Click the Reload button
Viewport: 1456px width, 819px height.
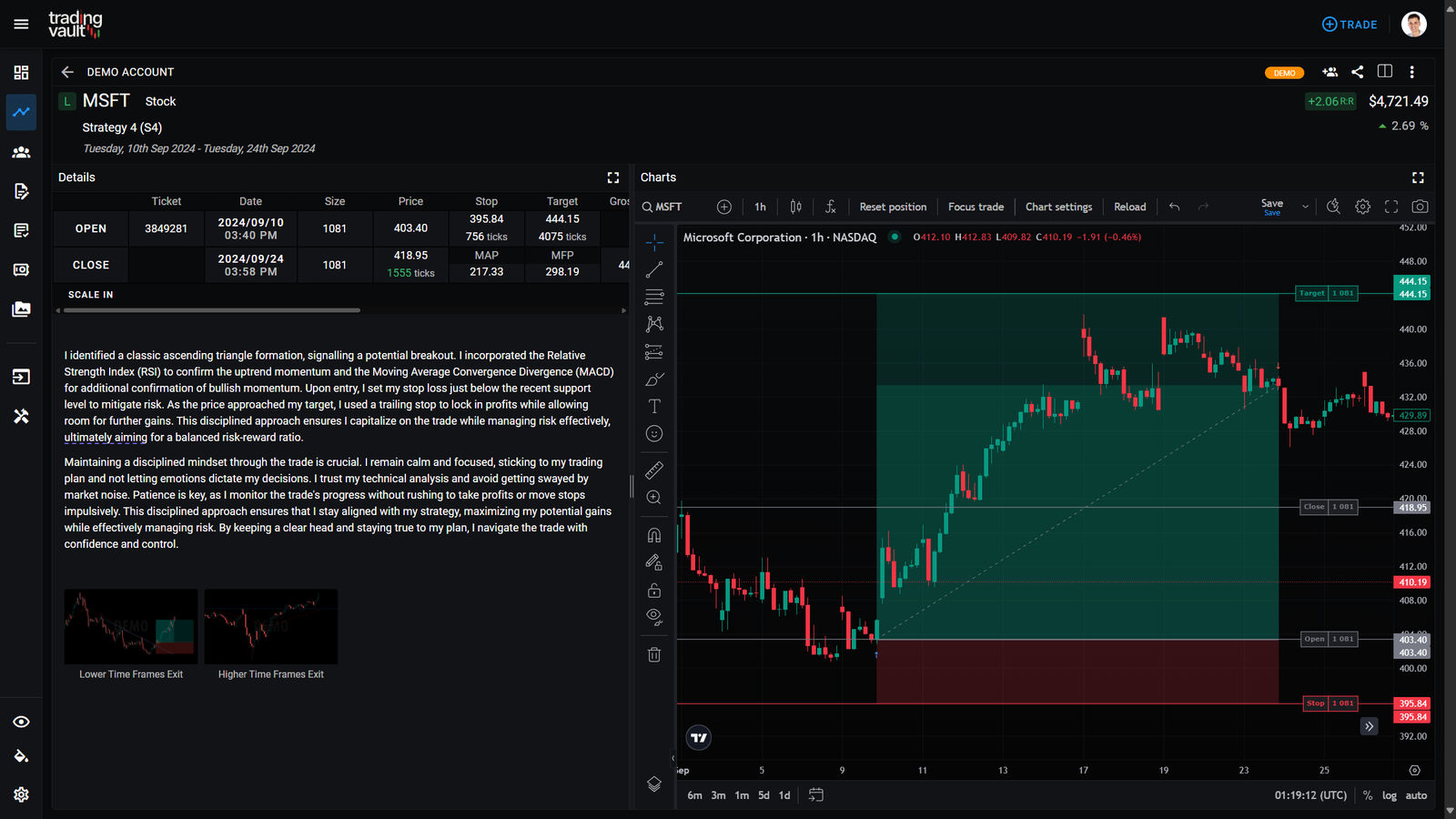[1129, 207]
